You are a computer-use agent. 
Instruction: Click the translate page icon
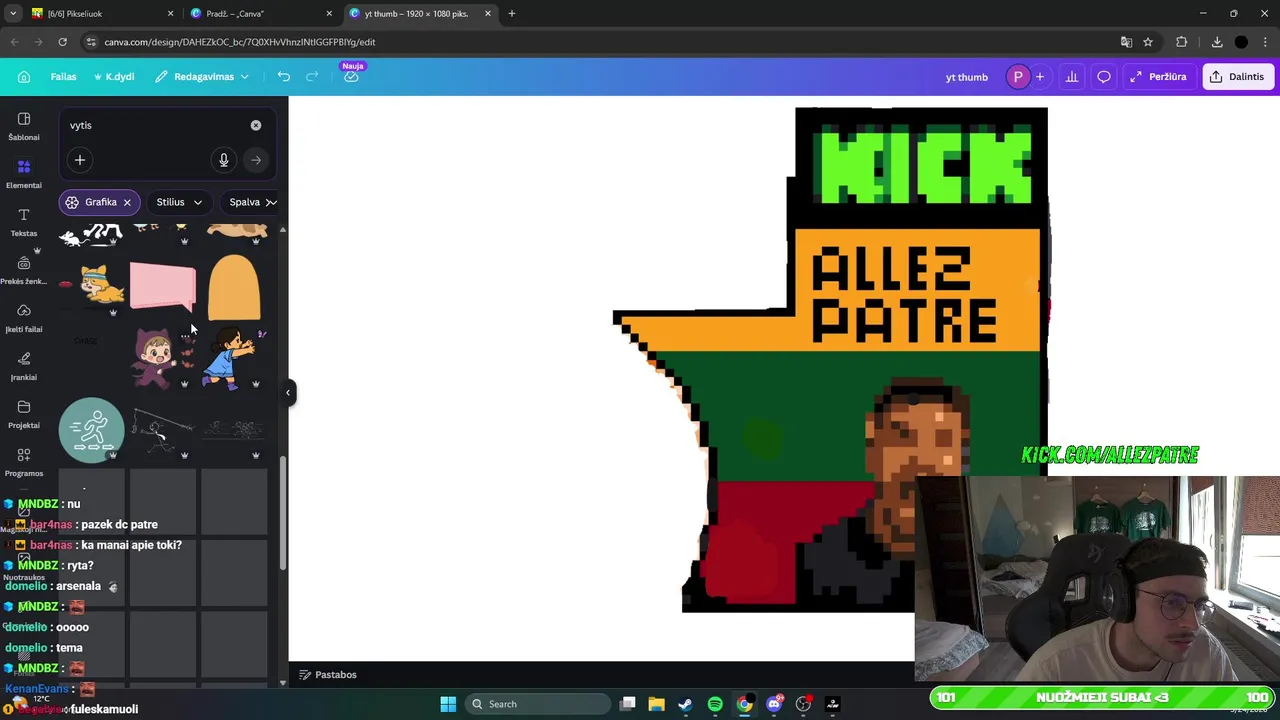coord(1126,42)
